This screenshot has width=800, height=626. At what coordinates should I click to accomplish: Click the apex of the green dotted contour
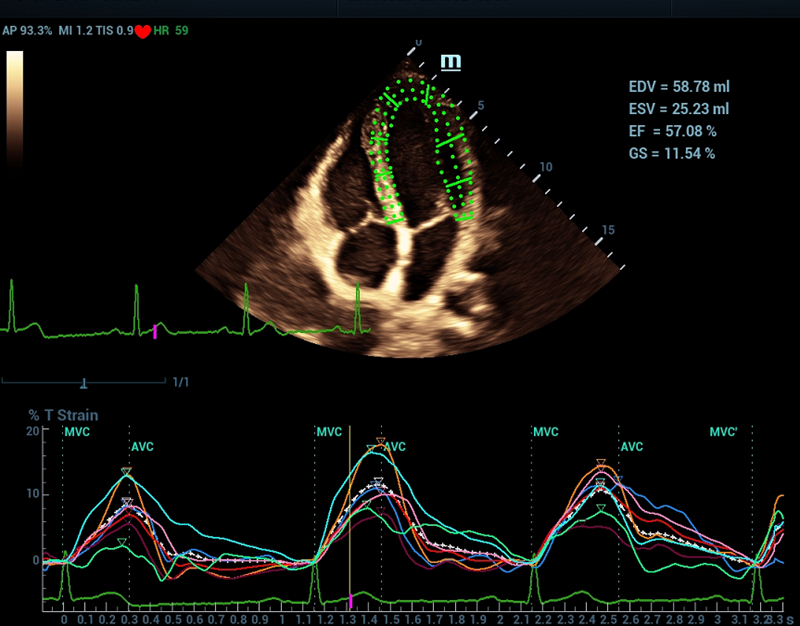[x=412, y=82]
